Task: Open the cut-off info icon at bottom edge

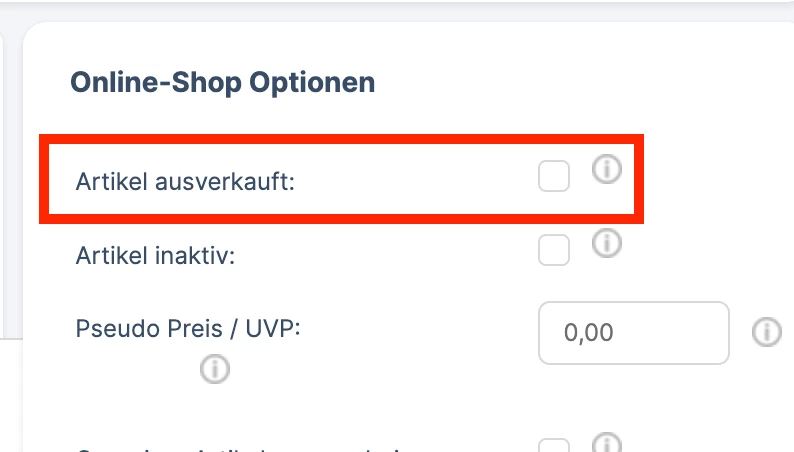Action: (x=607, y=442)
